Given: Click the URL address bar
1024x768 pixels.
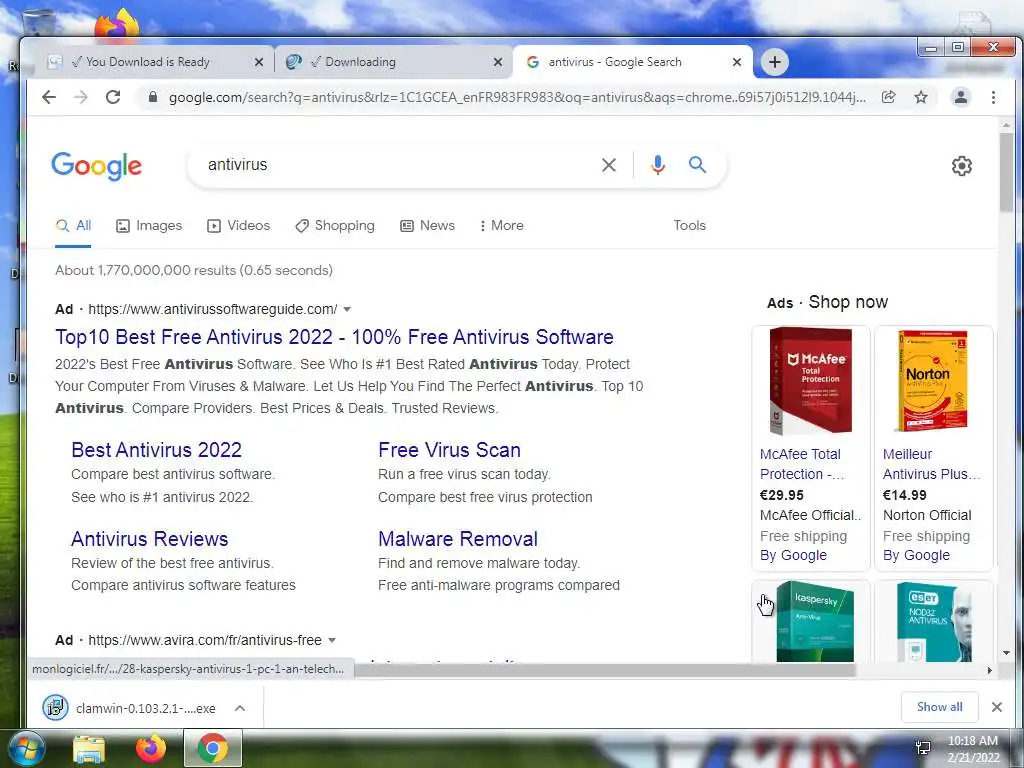Looking at the screenshot, I should click(516, 97).
